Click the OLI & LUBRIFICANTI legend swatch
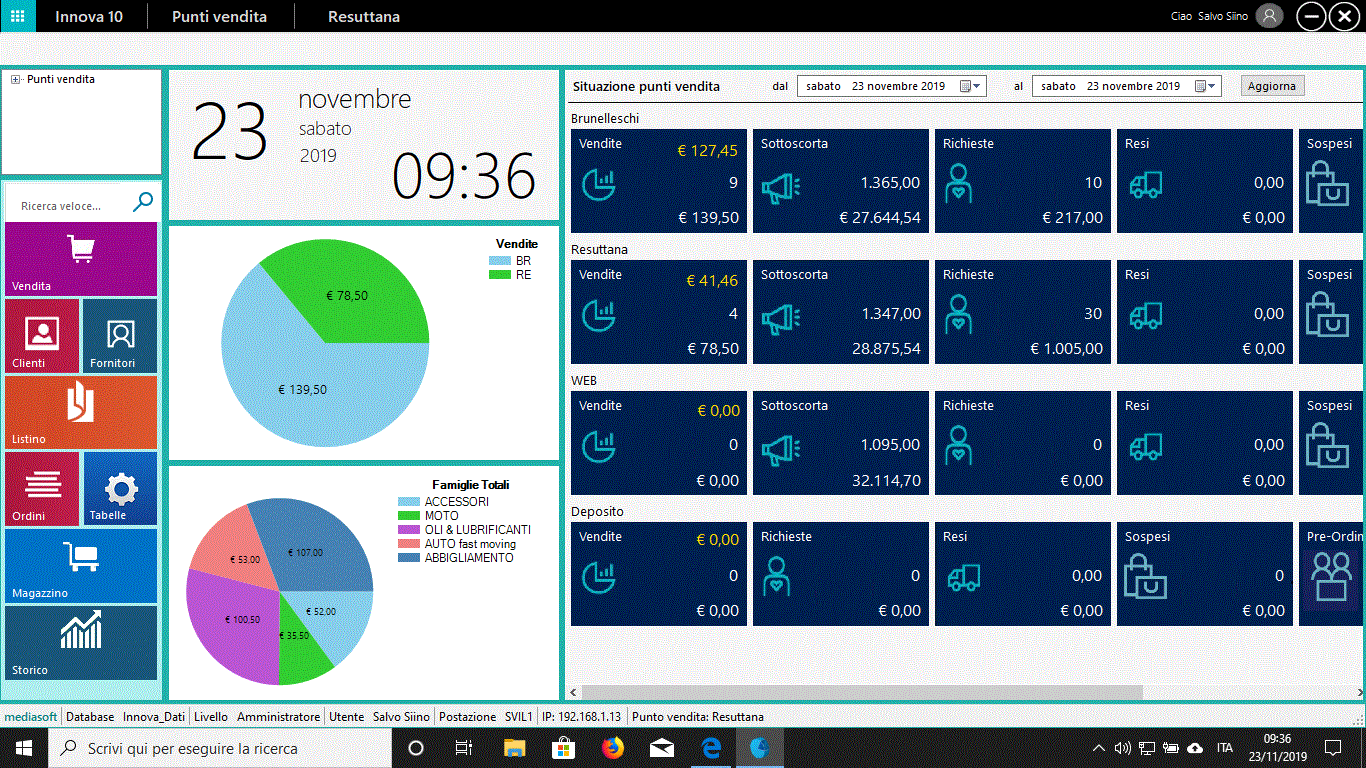The width and height of the screenshot is (1366, 768). click(409, 530)
